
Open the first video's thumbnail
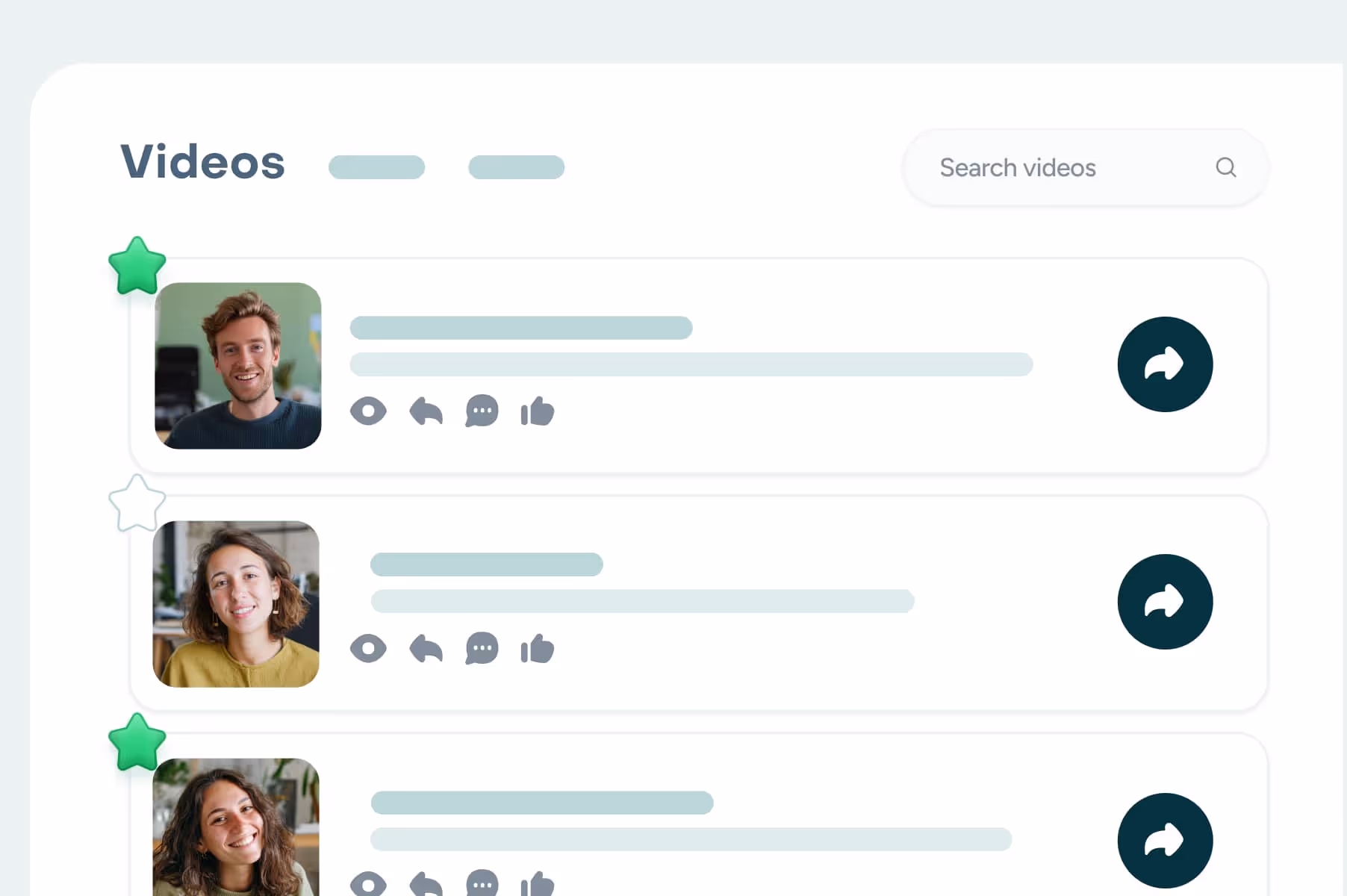pos(238,366)
